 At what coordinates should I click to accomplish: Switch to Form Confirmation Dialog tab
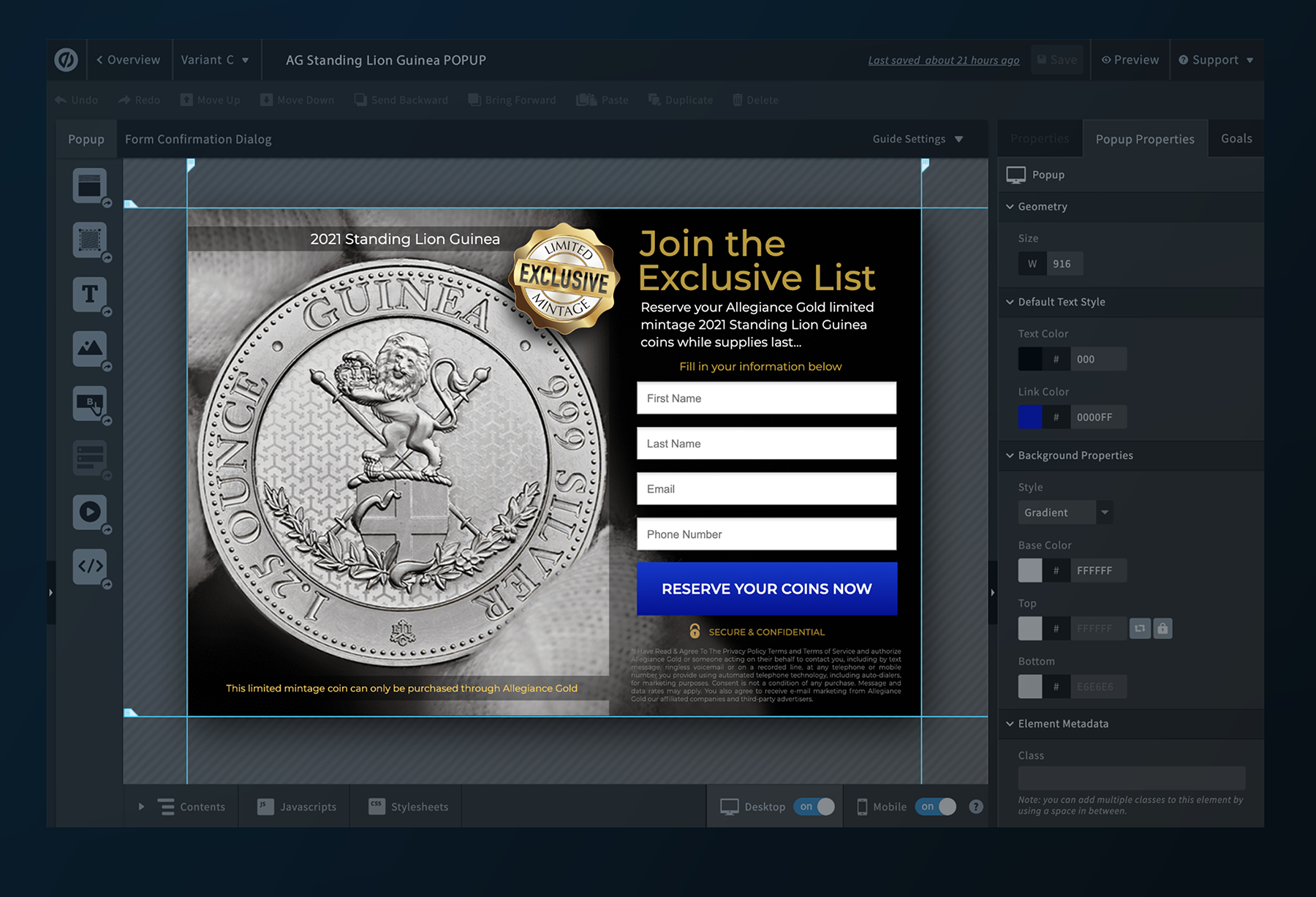tap(198, 139)
